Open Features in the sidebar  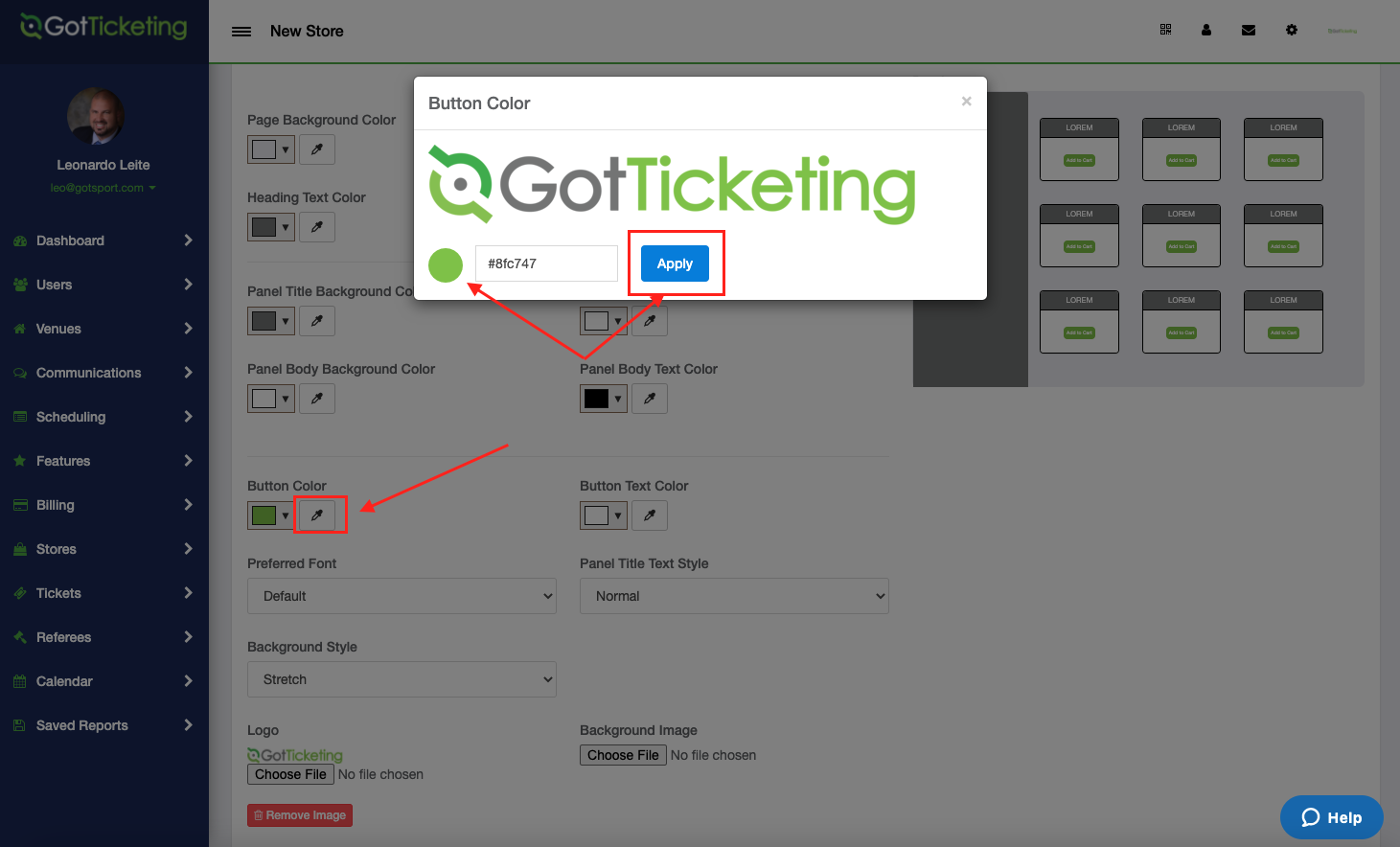(103, 461)
